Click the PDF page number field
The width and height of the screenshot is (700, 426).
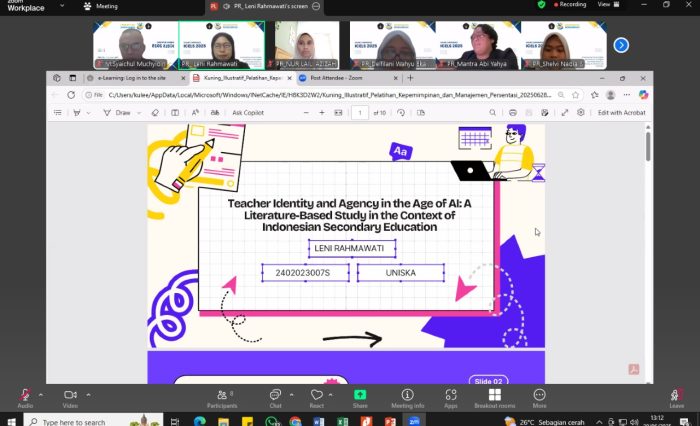(360, 113)
